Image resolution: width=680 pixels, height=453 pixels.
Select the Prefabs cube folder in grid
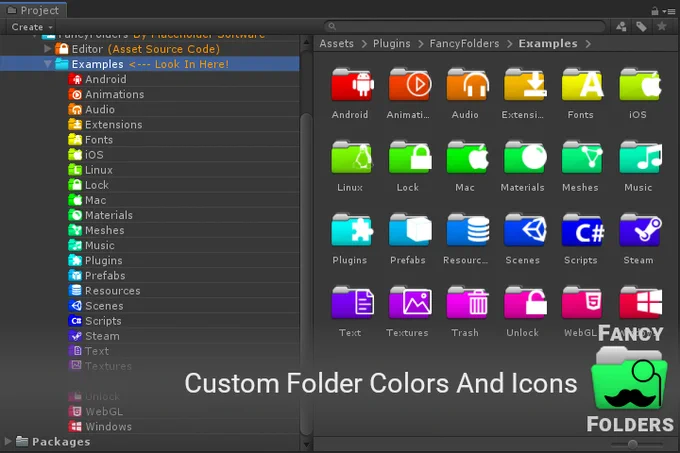[x=409, y=230]
